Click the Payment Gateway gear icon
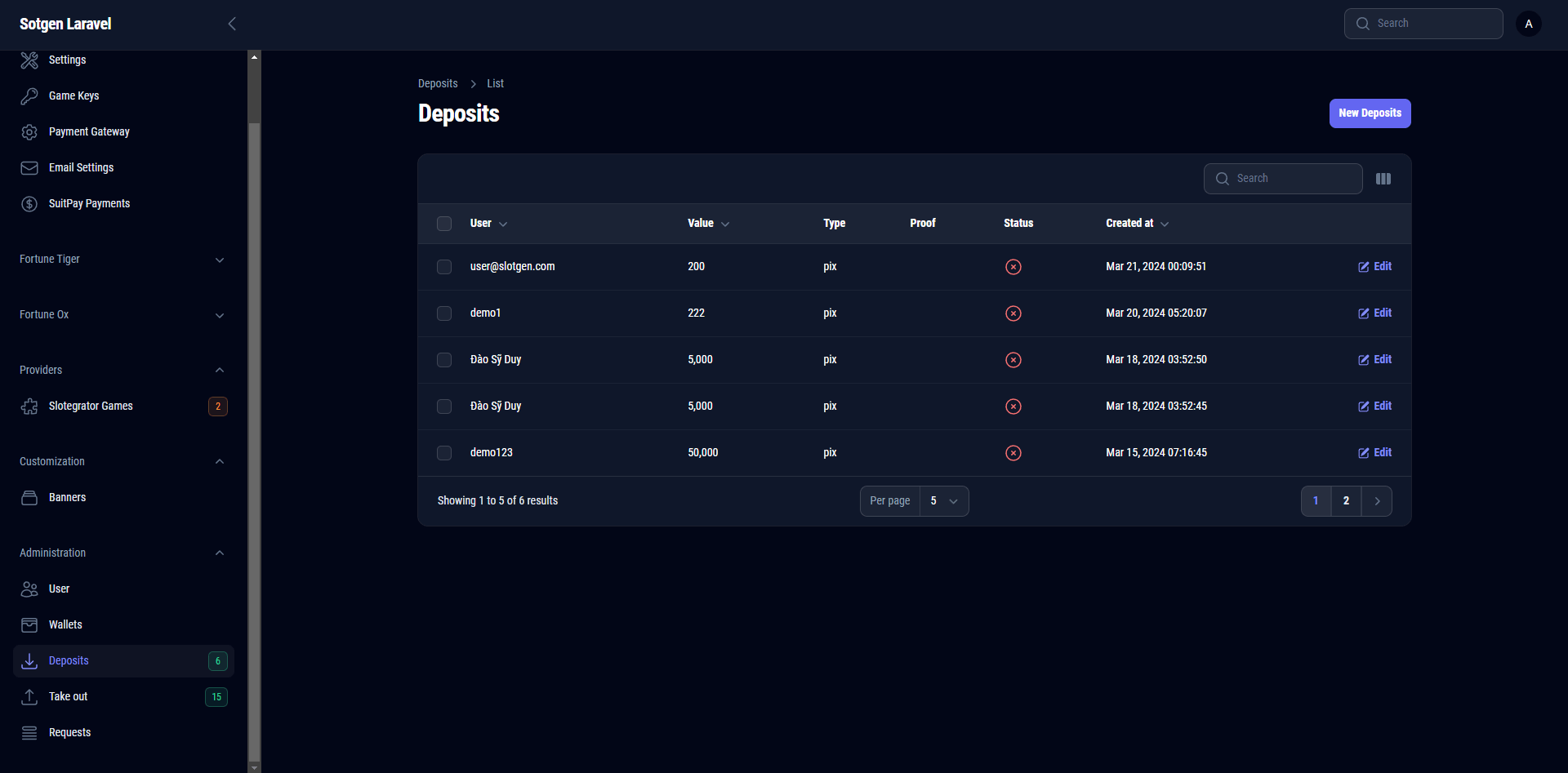Screen dimensions: 1568x773 coord(29,132)
